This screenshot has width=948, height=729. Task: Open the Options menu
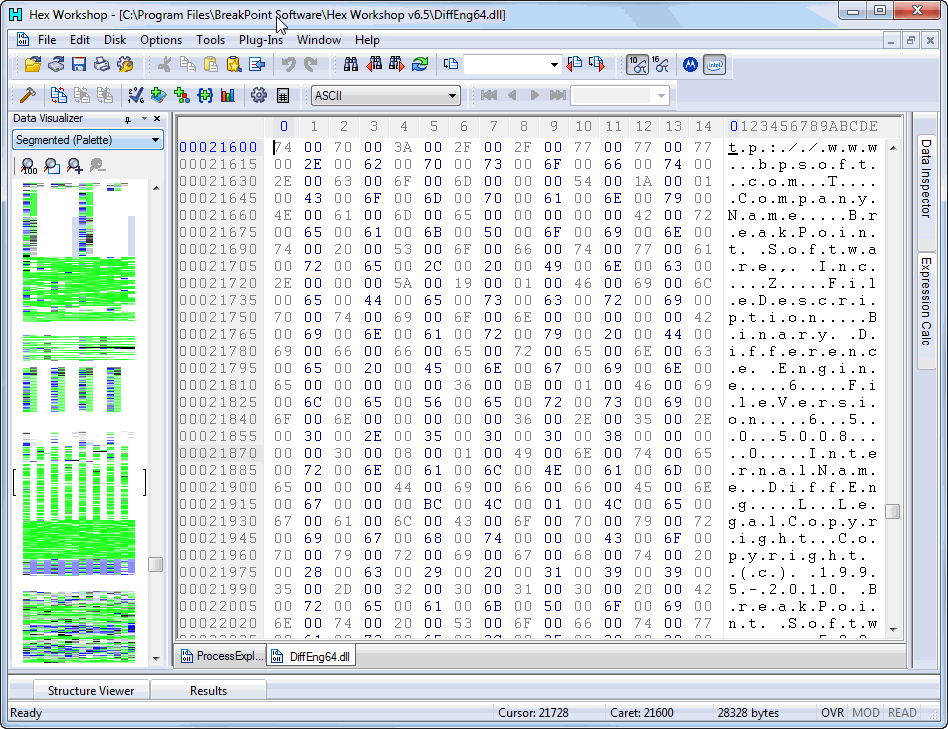[x=161, y=40]
